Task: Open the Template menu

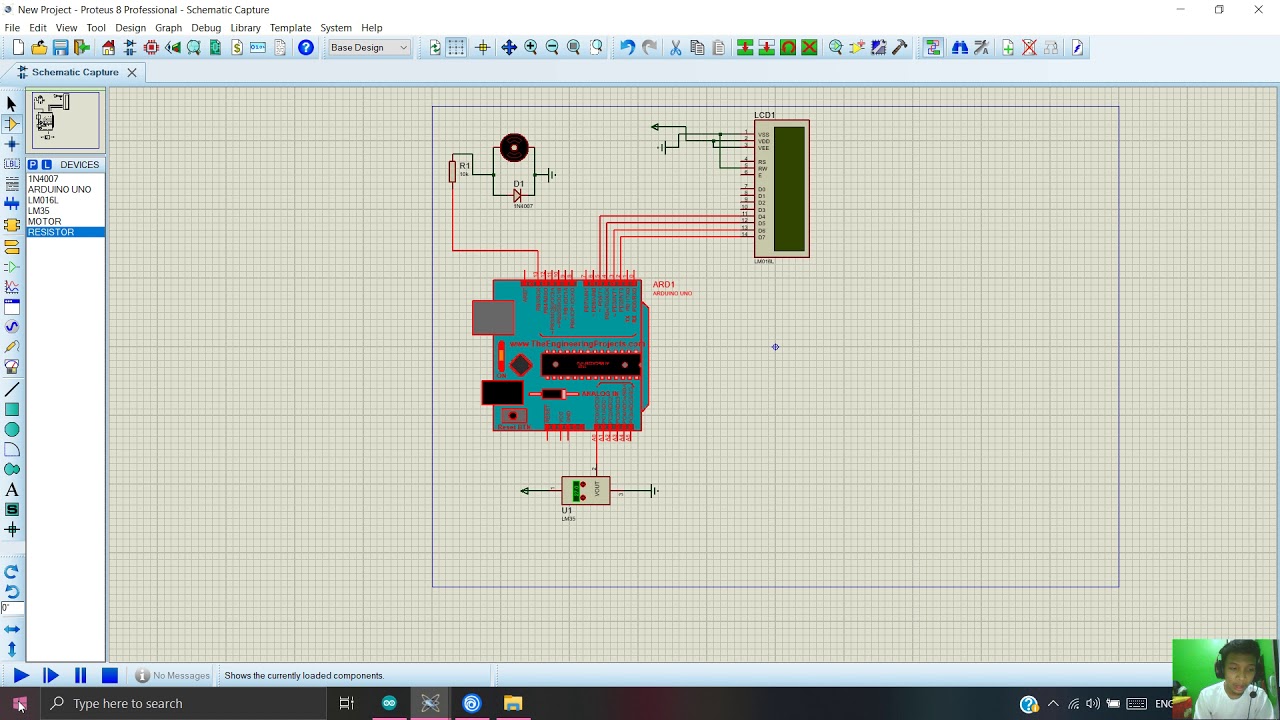Action: click(290, 28)
